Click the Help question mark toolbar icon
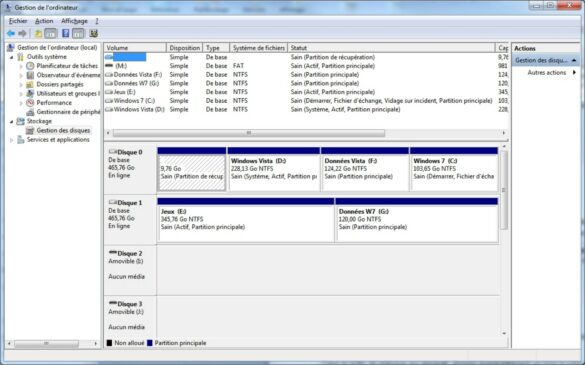 (x=65, y=34)
